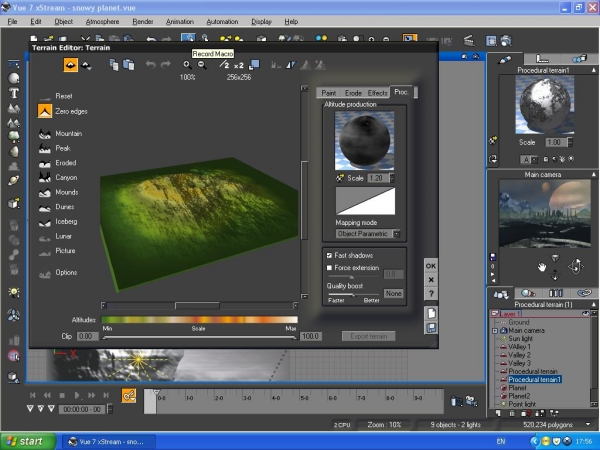Confirm with the OK button

pos(431,266)
